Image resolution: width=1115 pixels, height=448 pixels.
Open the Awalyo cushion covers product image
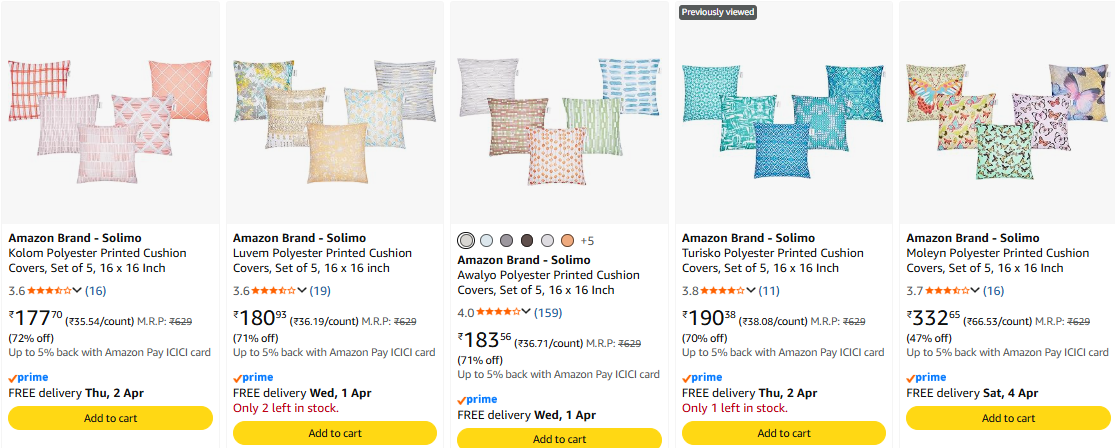559,112
